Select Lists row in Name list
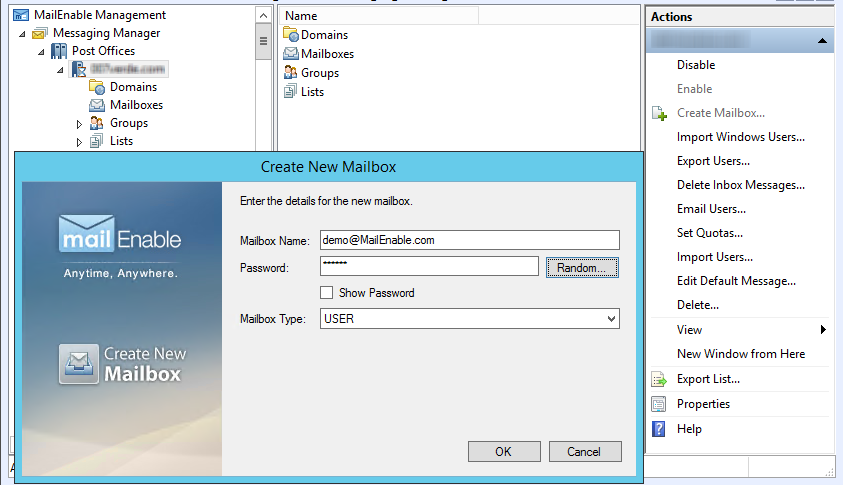 [304, 92]
